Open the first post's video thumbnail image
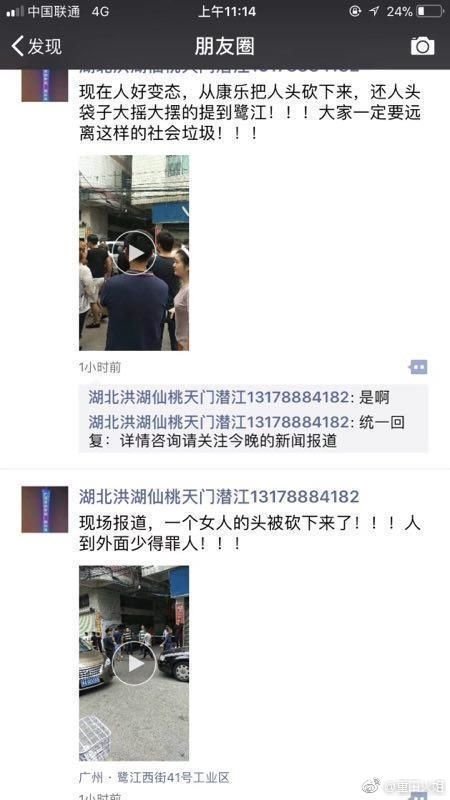450x800 pixels. [x=134, y=253]
